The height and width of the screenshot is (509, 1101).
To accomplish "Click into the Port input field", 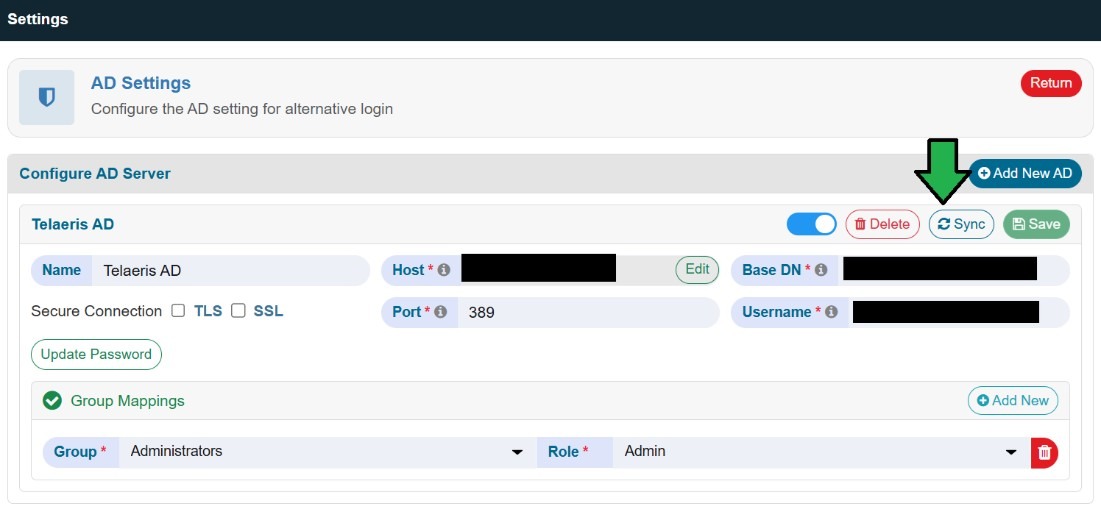I will (x=587, y=312).
